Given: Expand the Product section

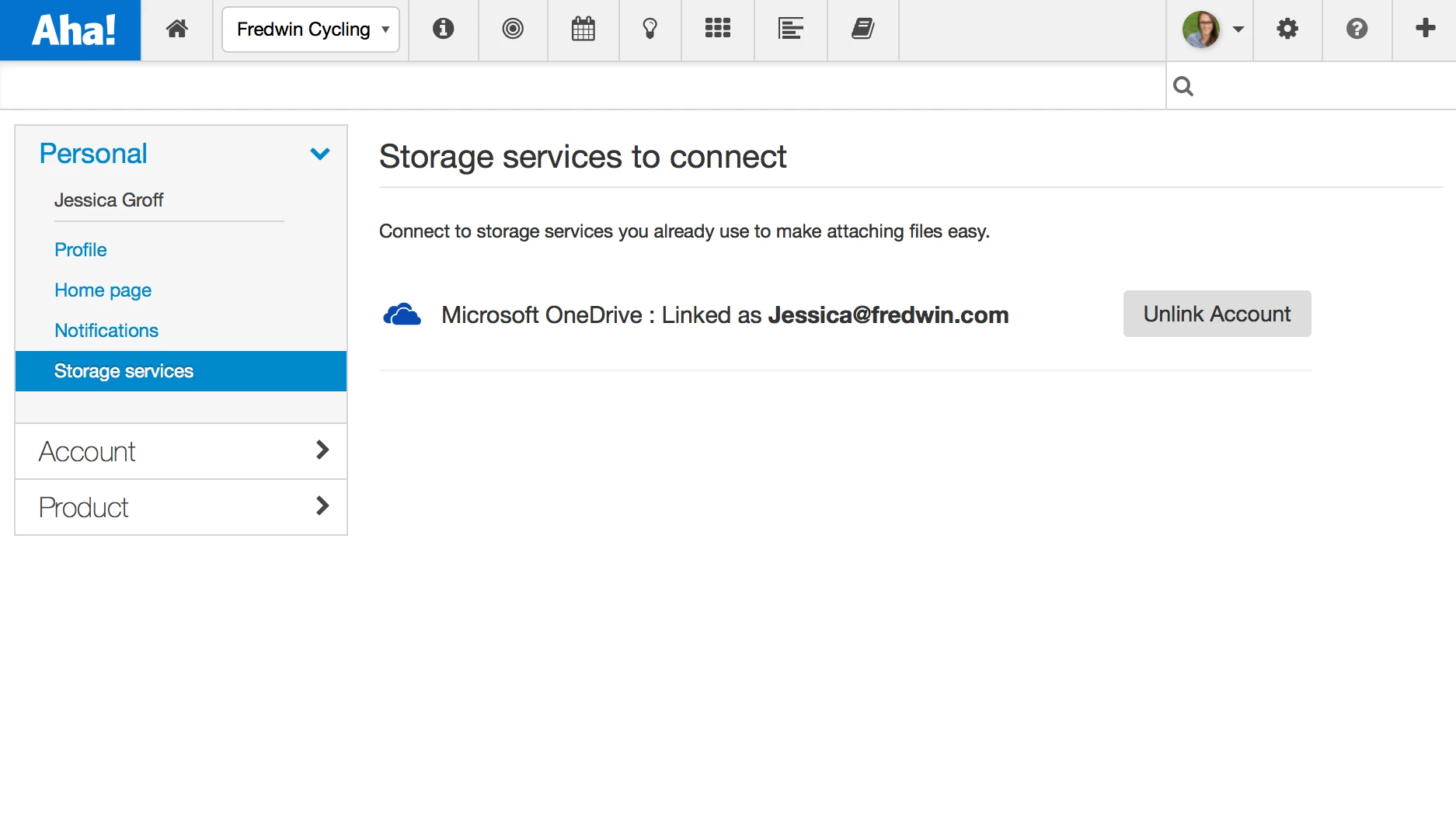Looking at the screenshot, I should click(180, 507).
